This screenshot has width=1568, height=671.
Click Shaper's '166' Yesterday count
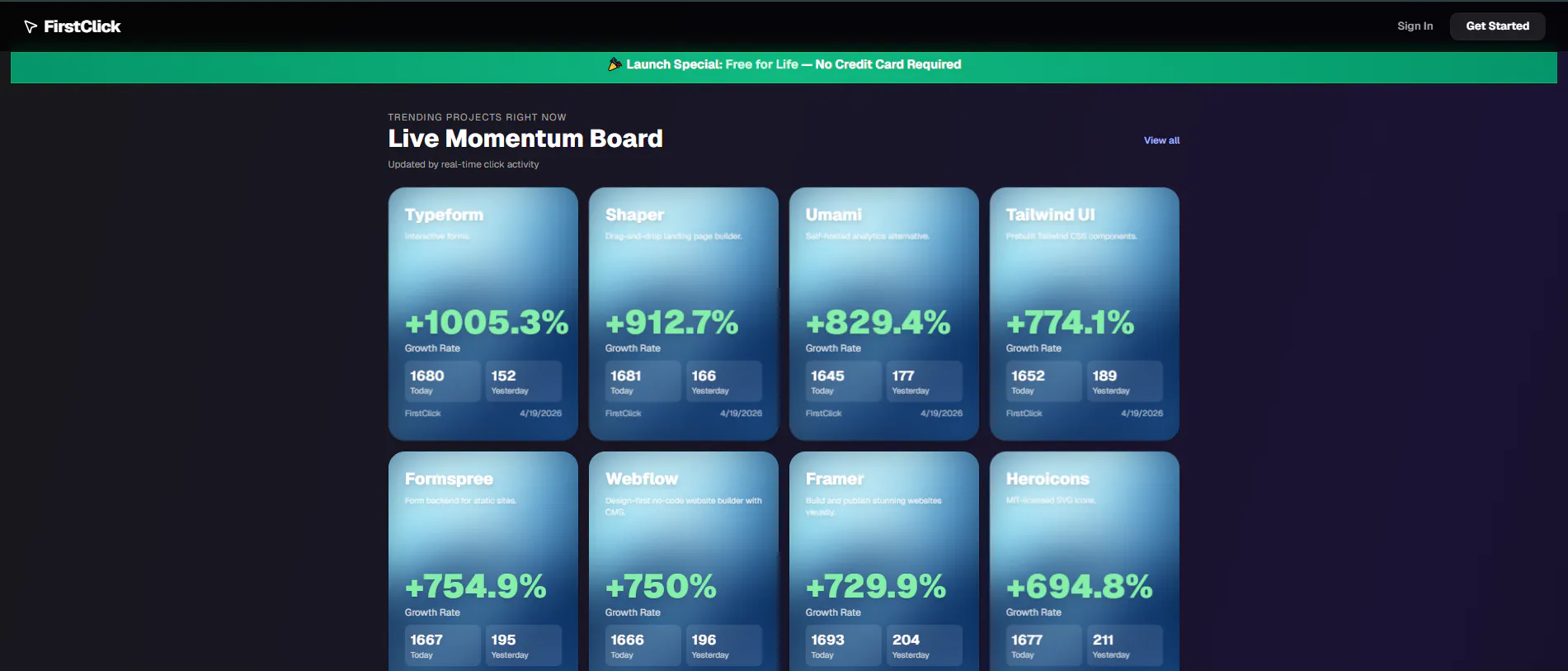point(704,376)
